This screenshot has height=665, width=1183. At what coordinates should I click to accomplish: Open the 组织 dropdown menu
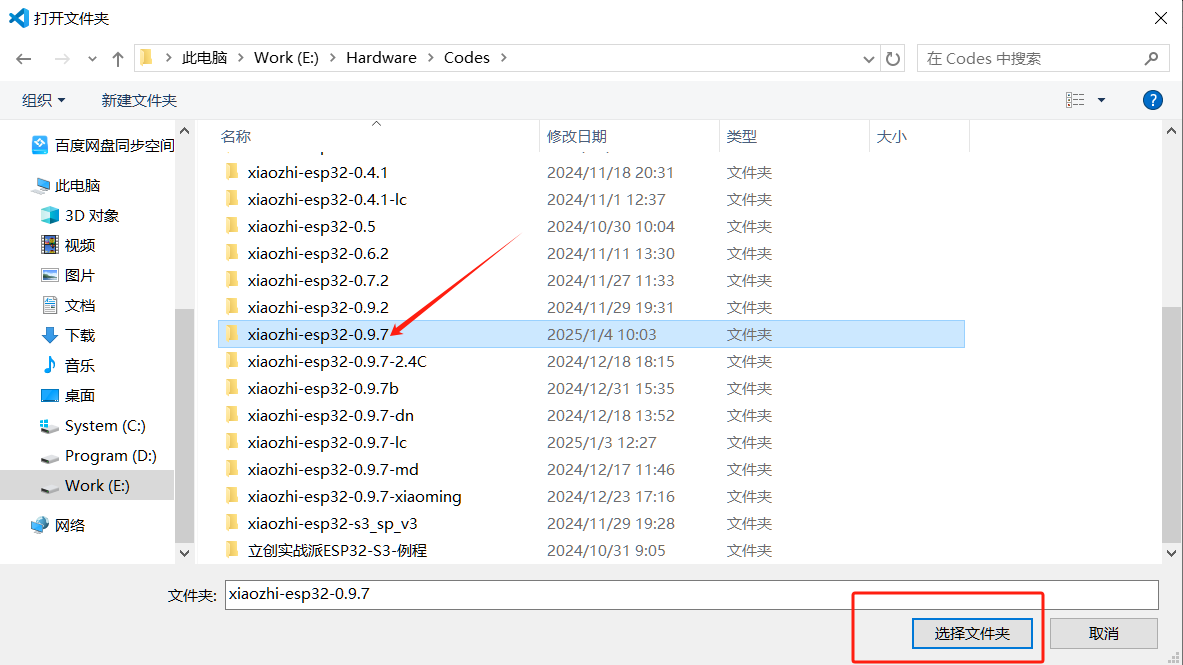(x=44, y=101)
